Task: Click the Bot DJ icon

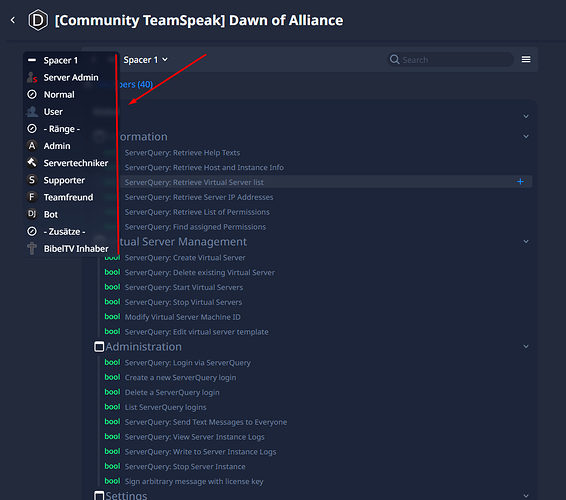Action: (x=32, y=214)
